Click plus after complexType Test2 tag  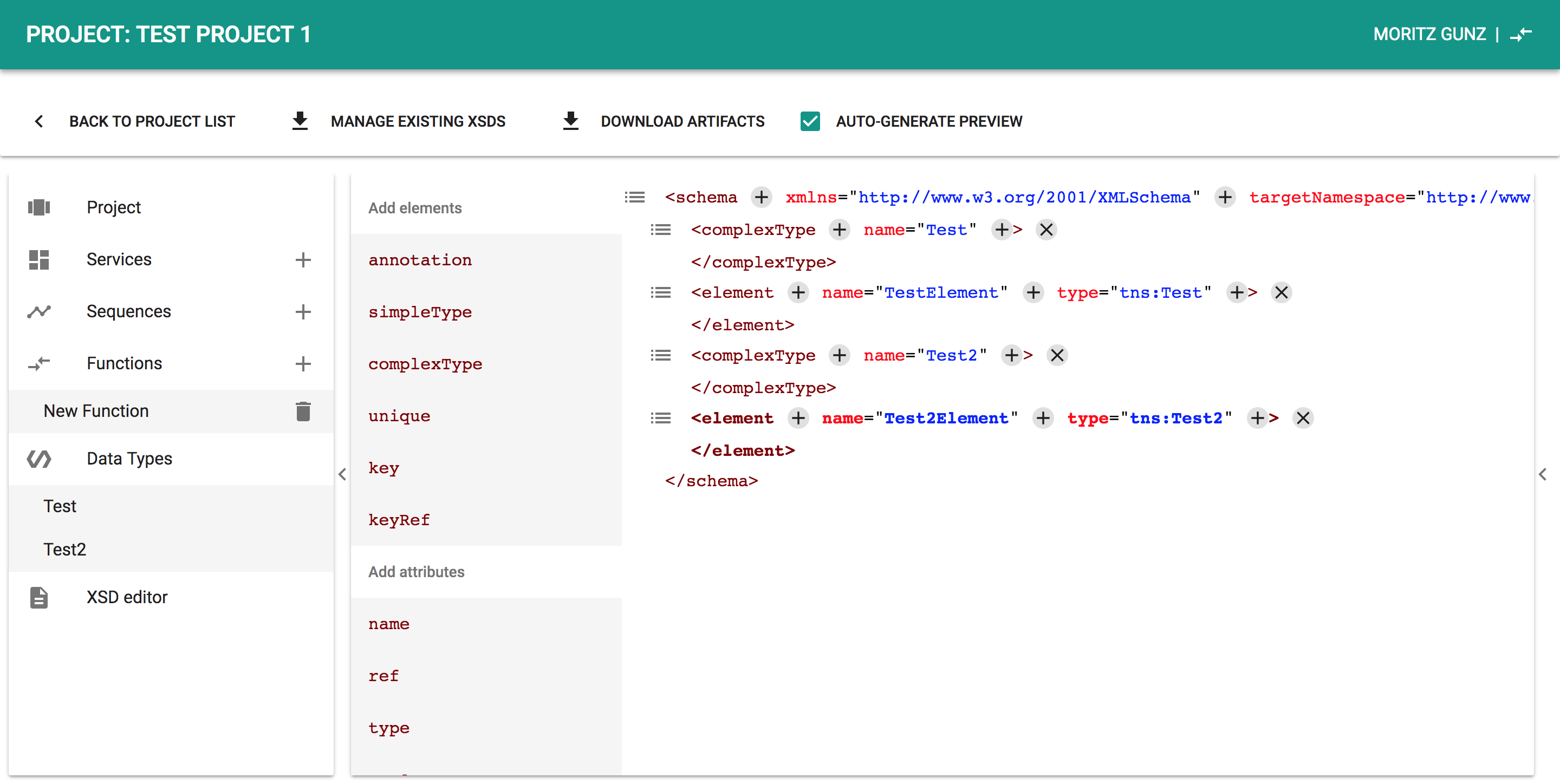[840, 355]
